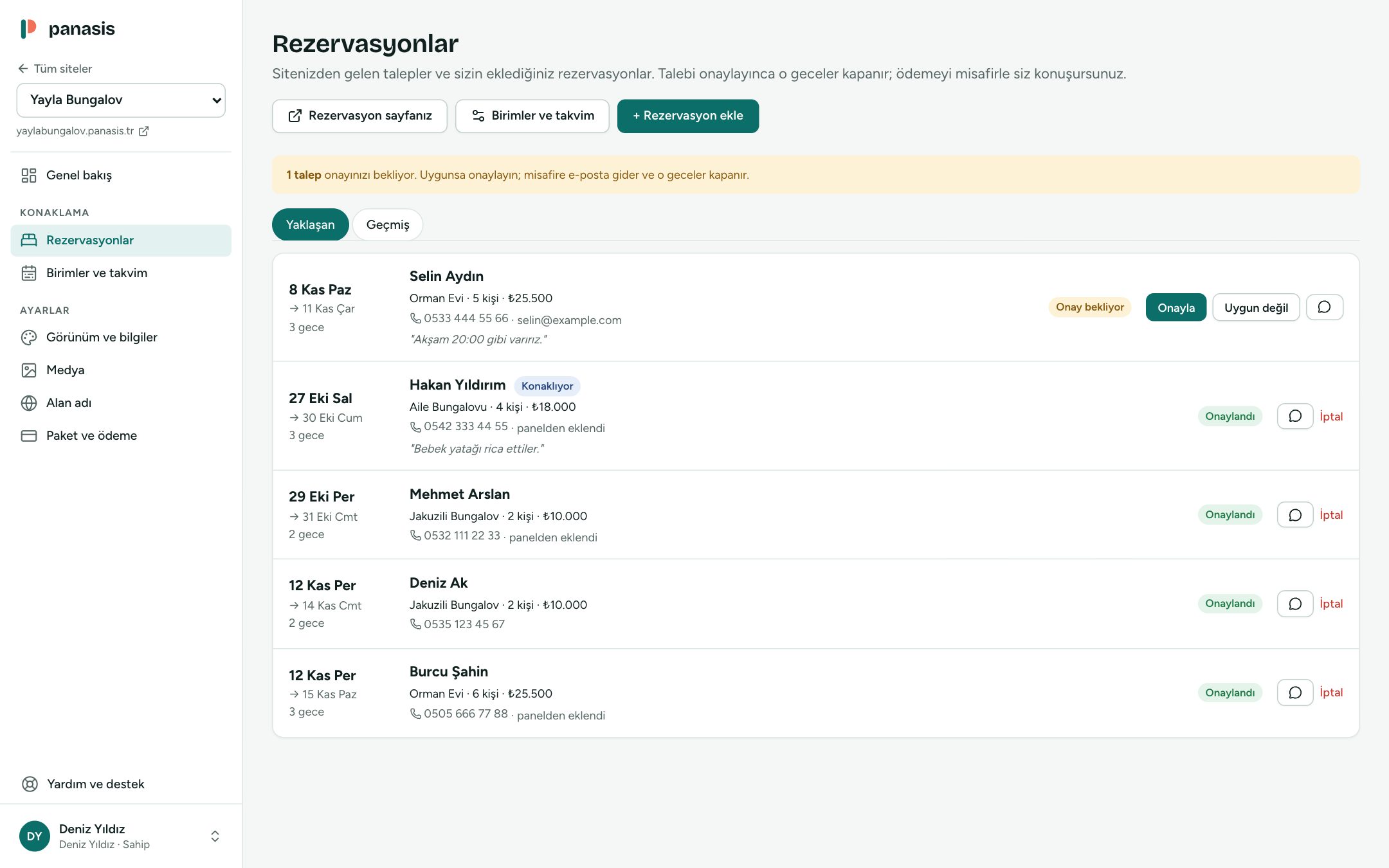This screenshot has width=1389, height=868.
Task: Click the DY user avatar
Action: coord(35,836)
